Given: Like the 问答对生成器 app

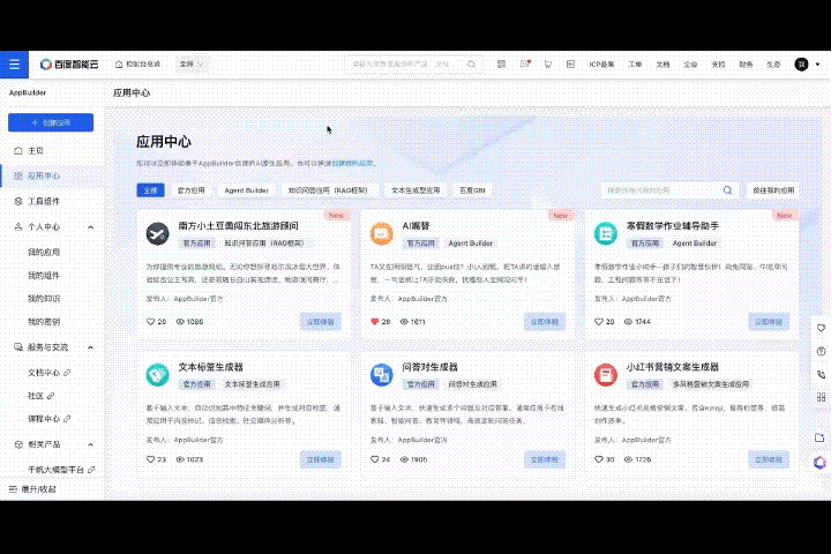Looking at the screenshot, I should click(375, 460).
